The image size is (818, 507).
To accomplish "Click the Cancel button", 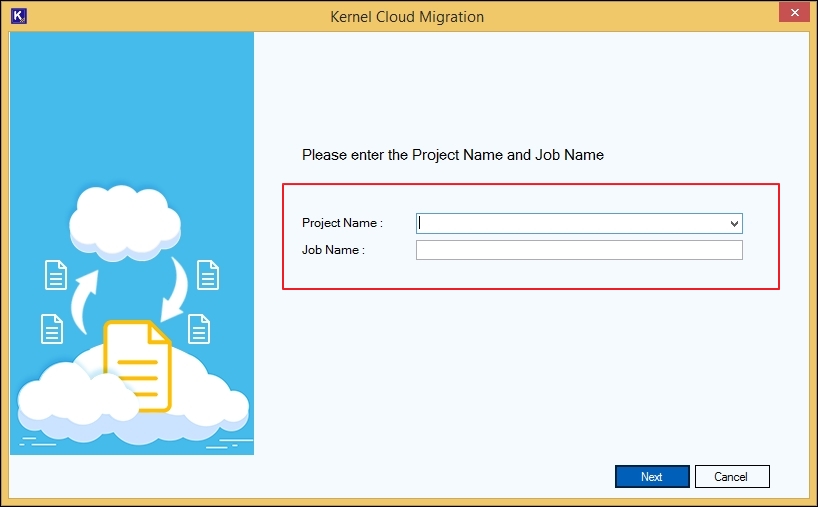I will coord(732,476).
